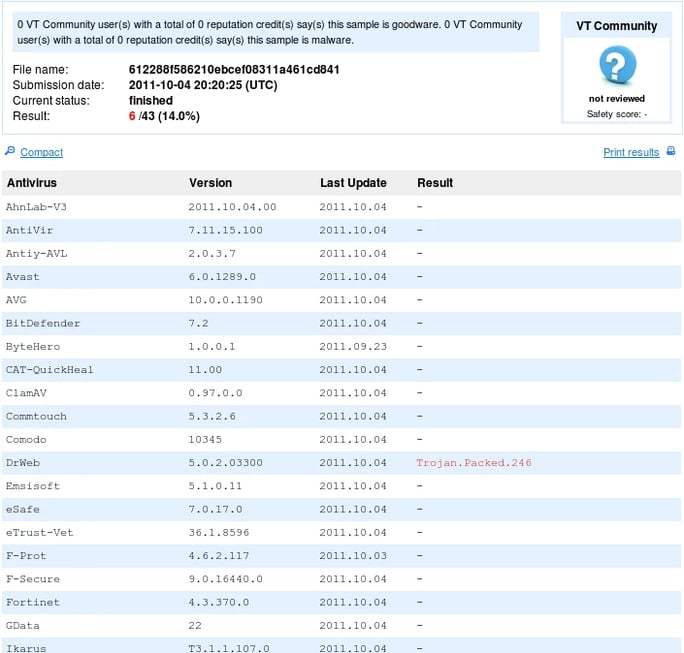Screen dimensions: 684x653
Task: Click the VT Community question mark icon
Action: click(617, 66)
